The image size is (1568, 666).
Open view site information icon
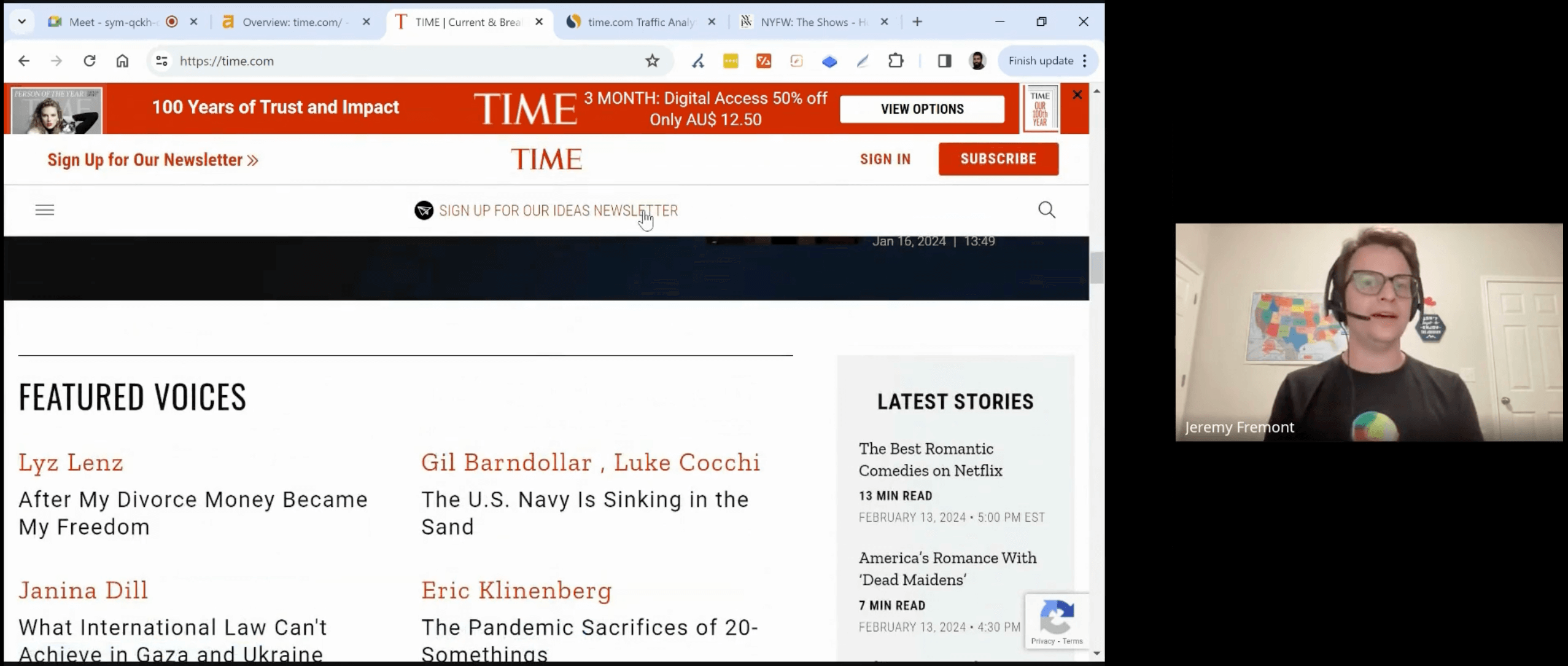pos(161,61)
